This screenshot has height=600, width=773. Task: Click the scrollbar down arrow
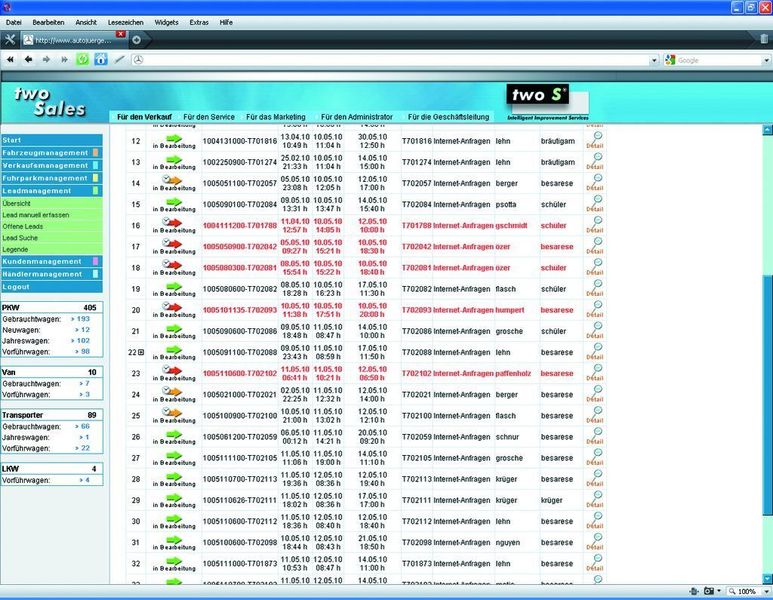pos(767,579)
